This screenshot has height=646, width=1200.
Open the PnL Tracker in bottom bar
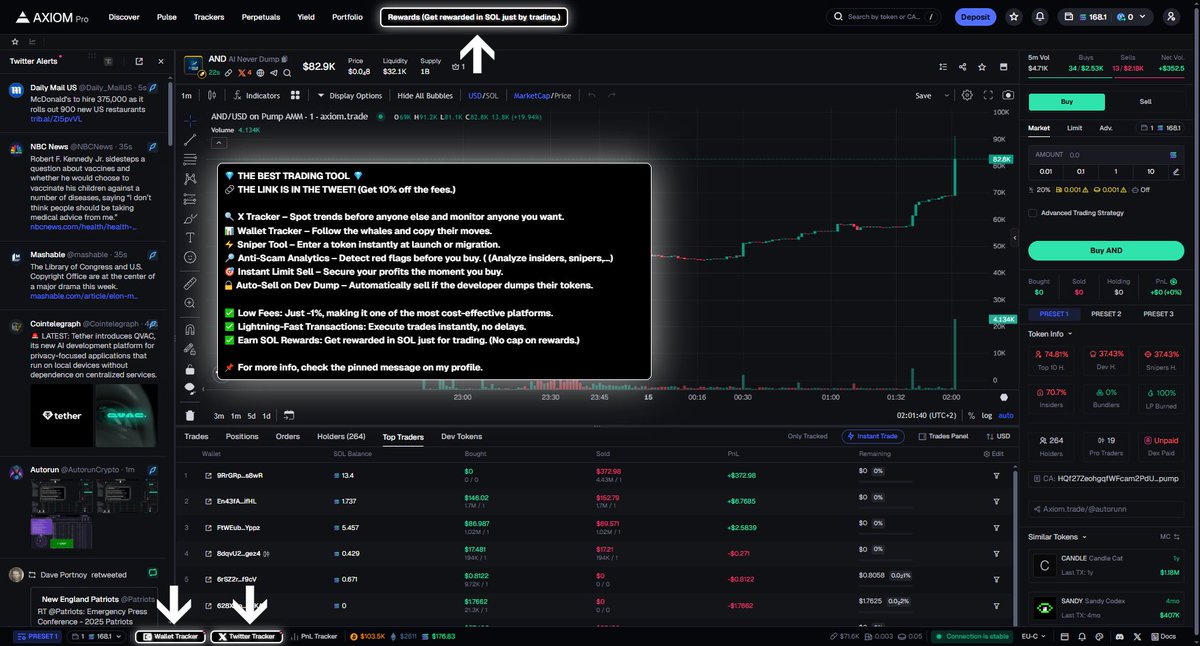(313, 636)
